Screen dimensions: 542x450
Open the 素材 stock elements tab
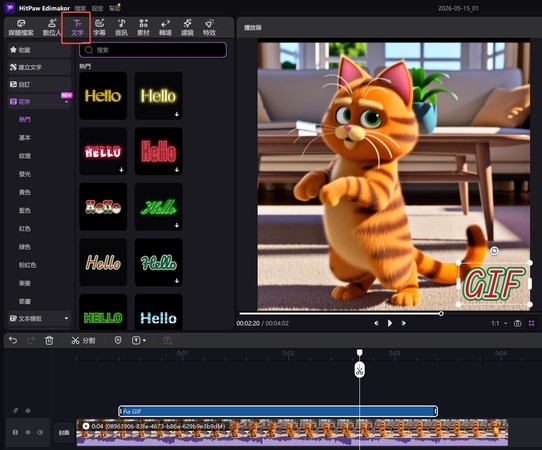point(143,28)
